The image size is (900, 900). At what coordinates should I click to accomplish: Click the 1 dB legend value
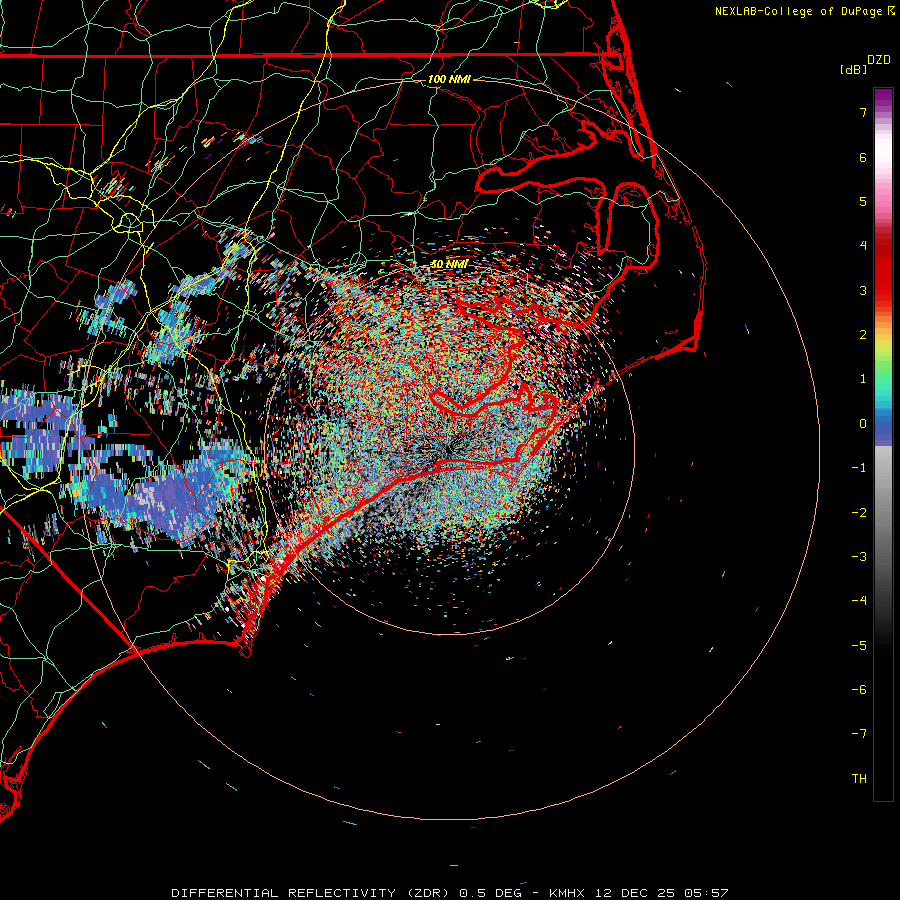point(863,379)
